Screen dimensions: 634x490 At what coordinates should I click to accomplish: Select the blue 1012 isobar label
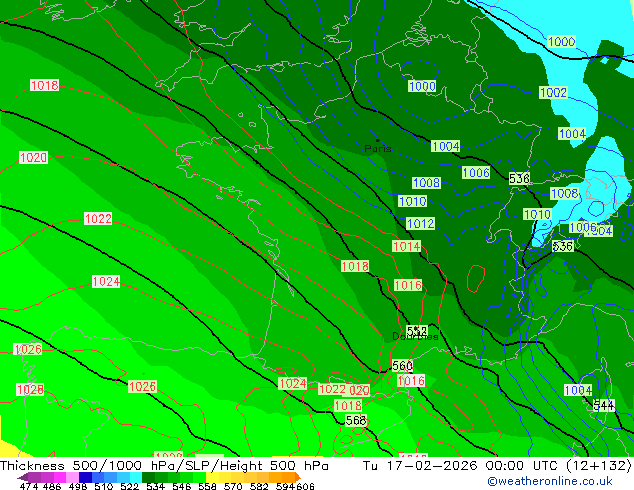[x=420, y=223]
